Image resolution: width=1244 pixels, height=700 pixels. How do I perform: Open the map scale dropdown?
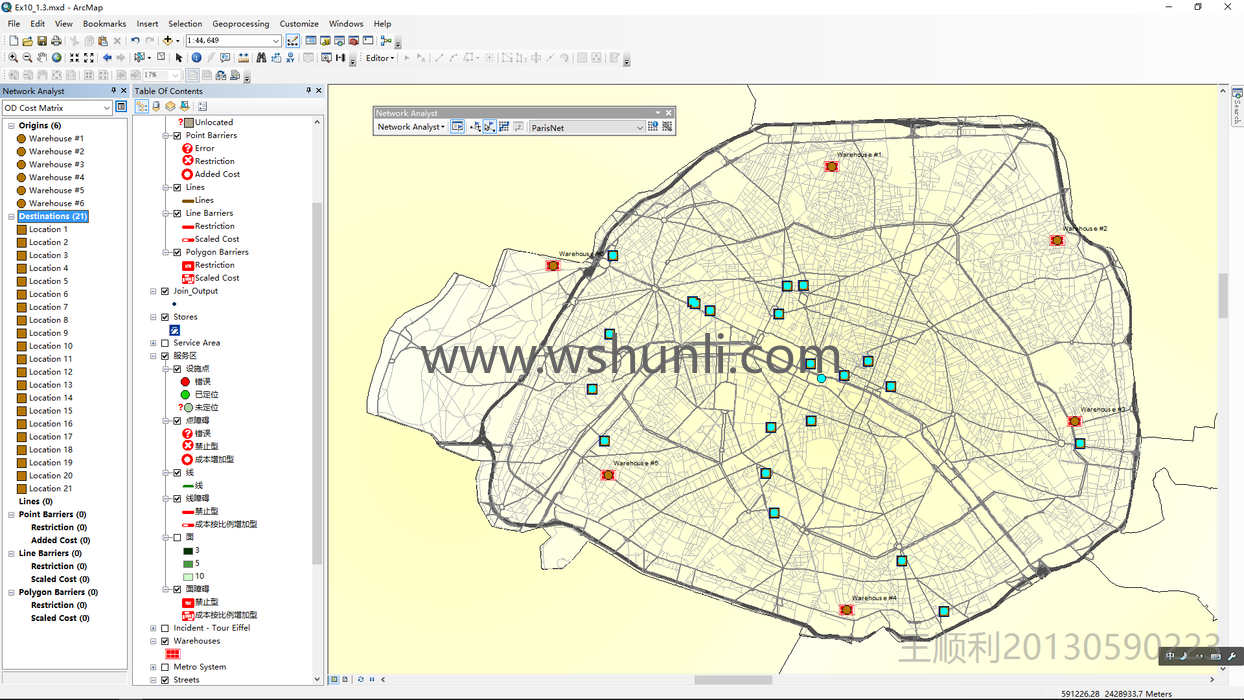[276, 41]
